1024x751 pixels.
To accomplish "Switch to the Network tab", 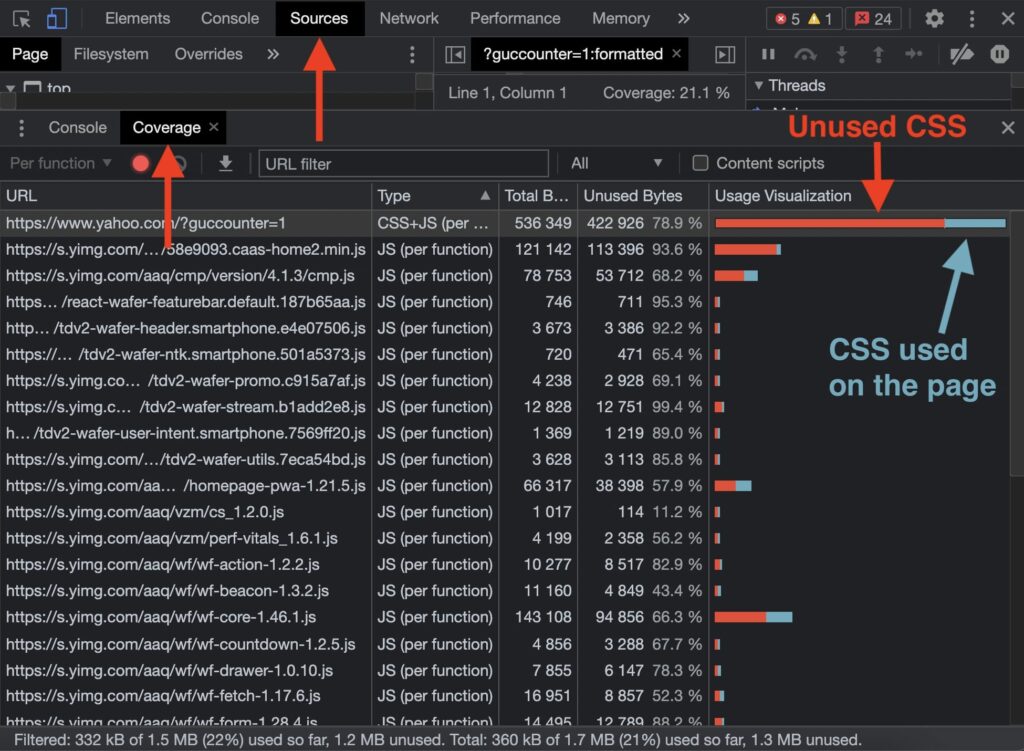I will point(409,18).
